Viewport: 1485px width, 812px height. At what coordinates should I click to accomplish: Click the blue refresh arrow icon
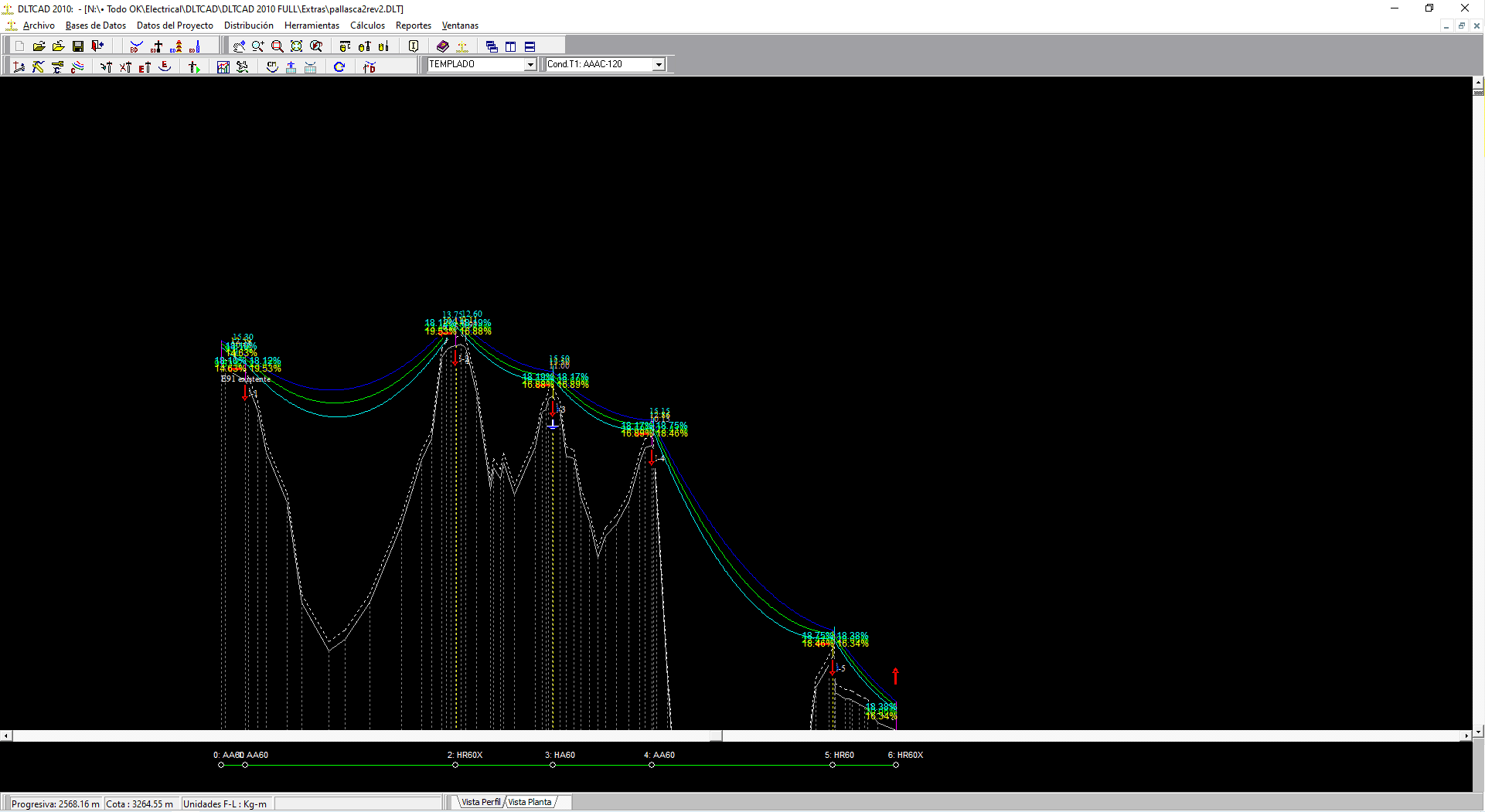tap(339, 67)
